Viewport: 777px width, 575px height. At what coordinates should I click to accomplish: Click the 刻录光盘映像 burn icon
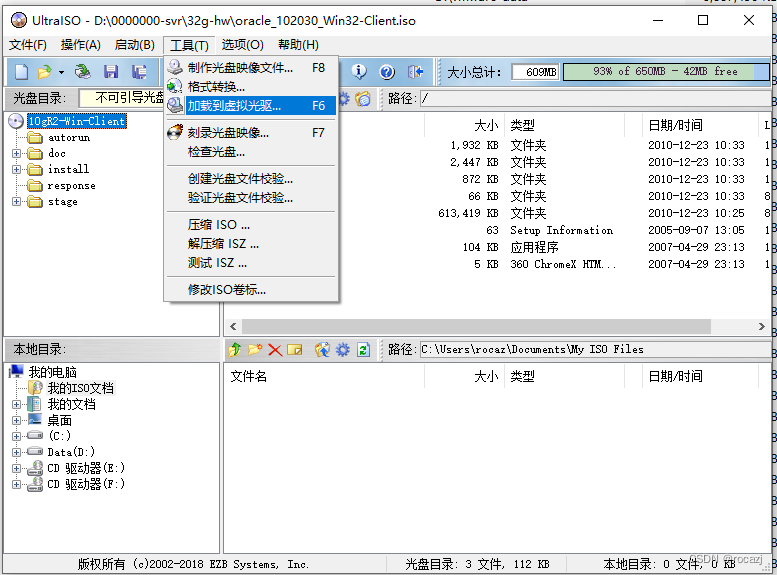point(175,133)
